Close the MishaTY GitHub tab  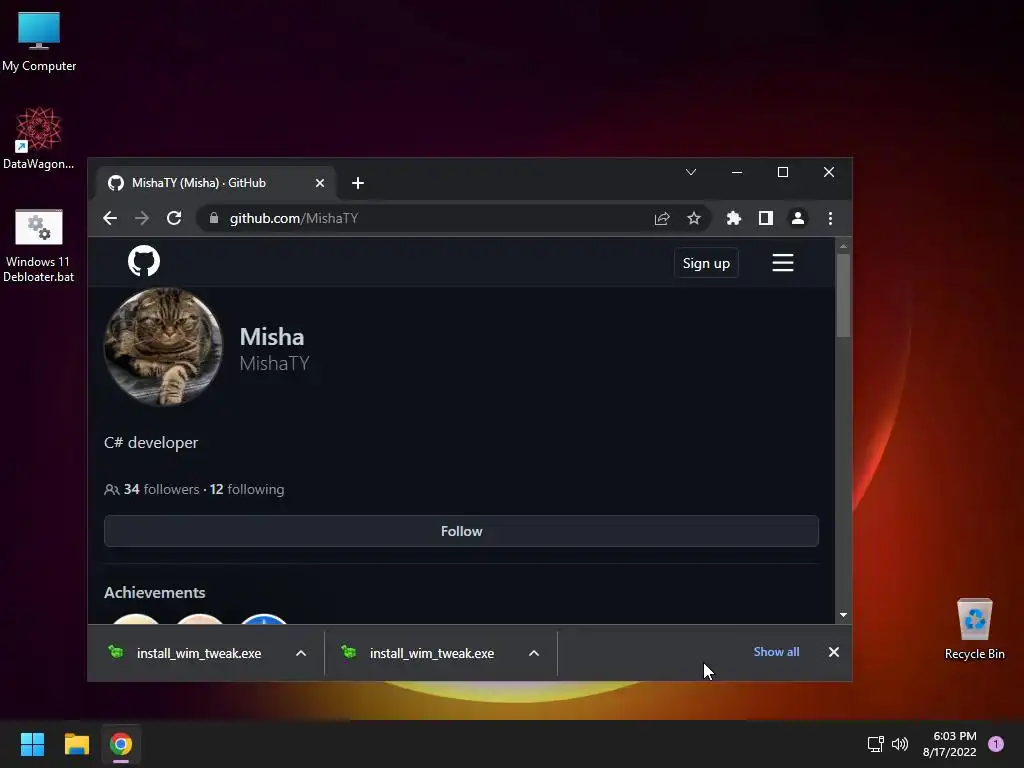coord(320,183)
